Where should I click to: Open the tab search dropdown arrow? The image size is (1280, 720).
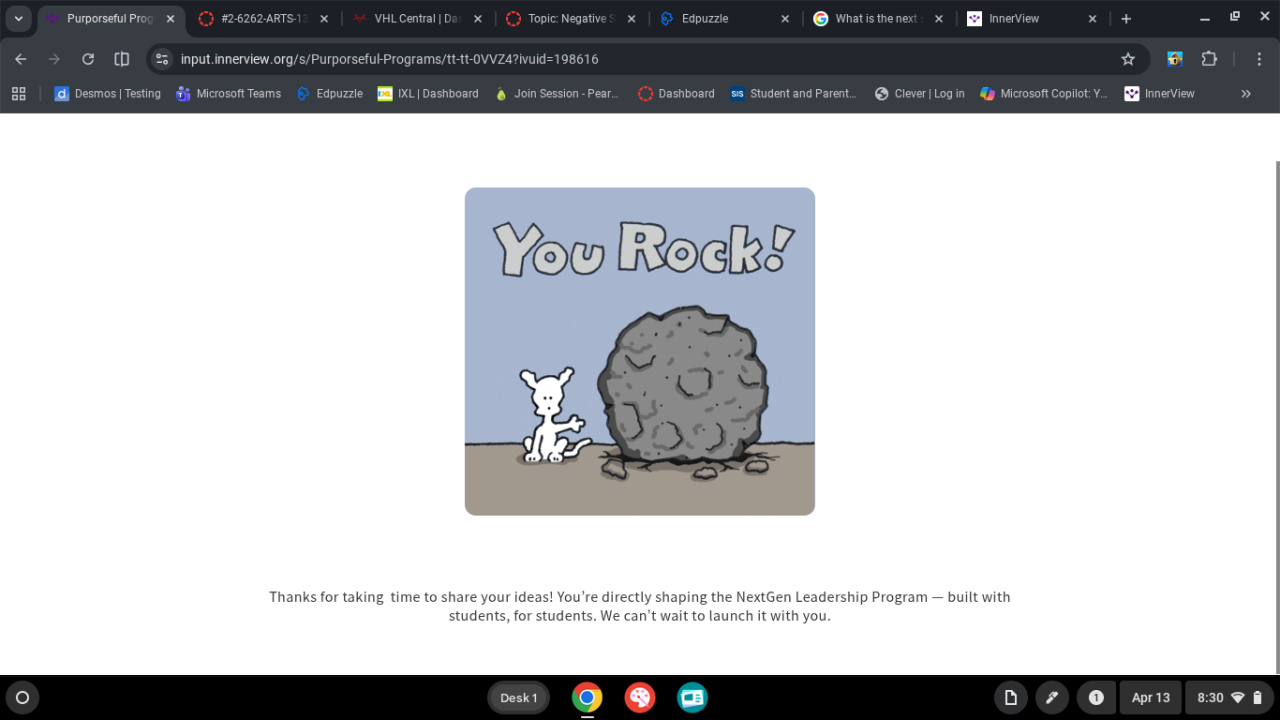pos(18,19)
